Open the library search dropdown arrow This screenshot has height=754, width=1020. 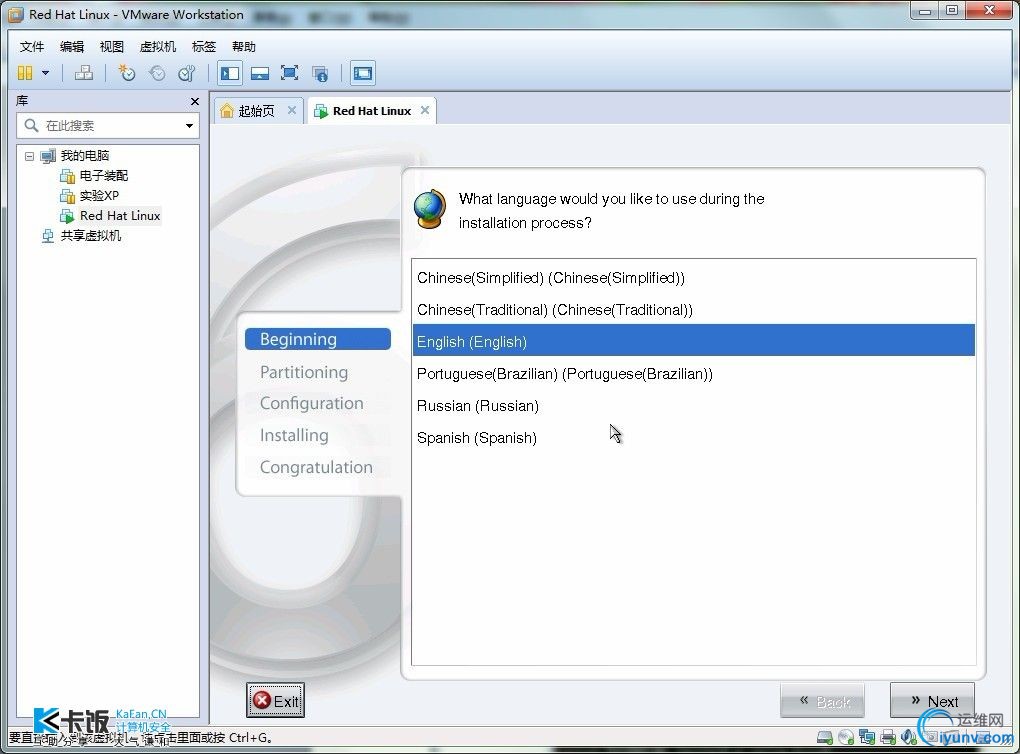point(189,126)
